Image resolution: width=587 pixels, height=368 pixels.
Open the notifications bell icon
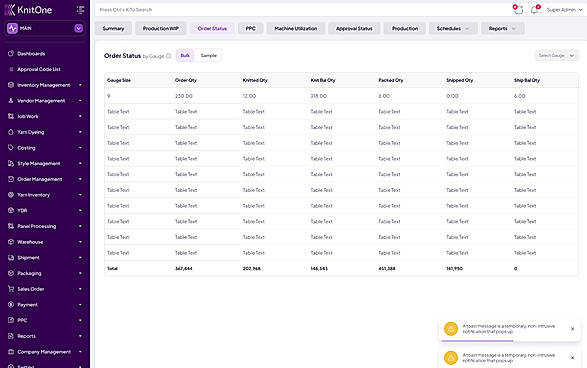tap(535, 10)
